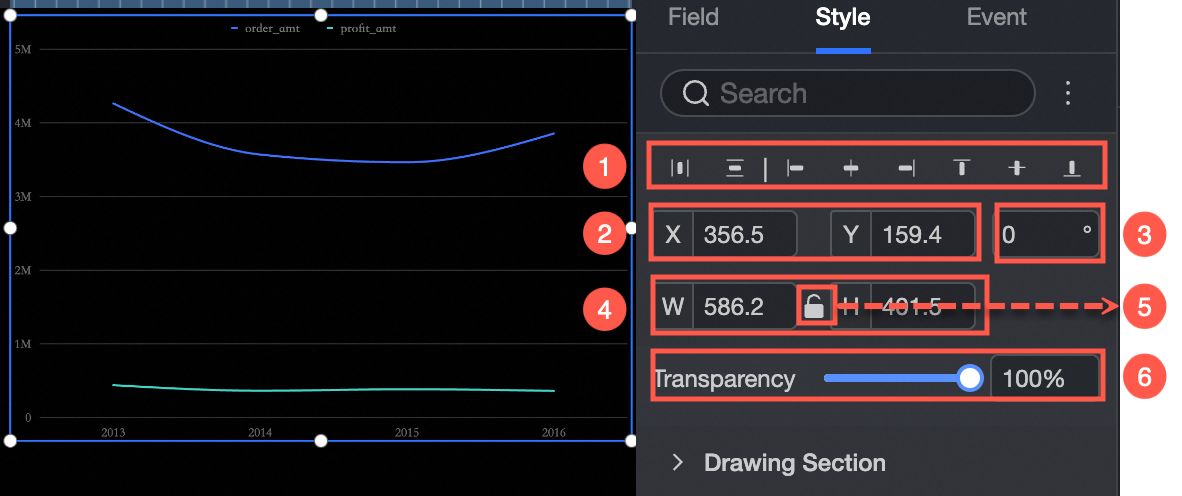Click the align right icon
The width and height of the screenshot is (1182, 496).
907,168
